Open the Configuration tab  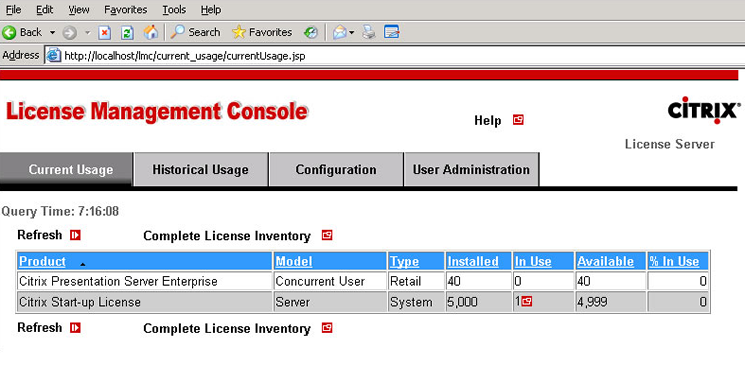tap(336, 170)
